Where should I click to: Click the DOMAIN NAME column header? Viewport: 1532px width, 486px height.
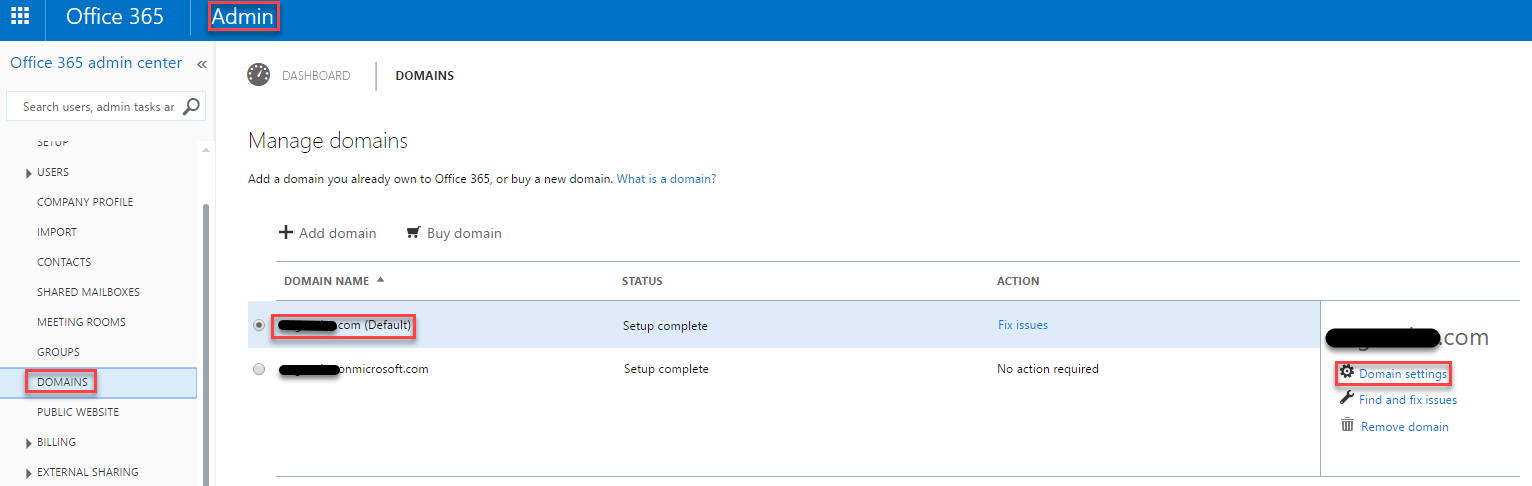326,281
